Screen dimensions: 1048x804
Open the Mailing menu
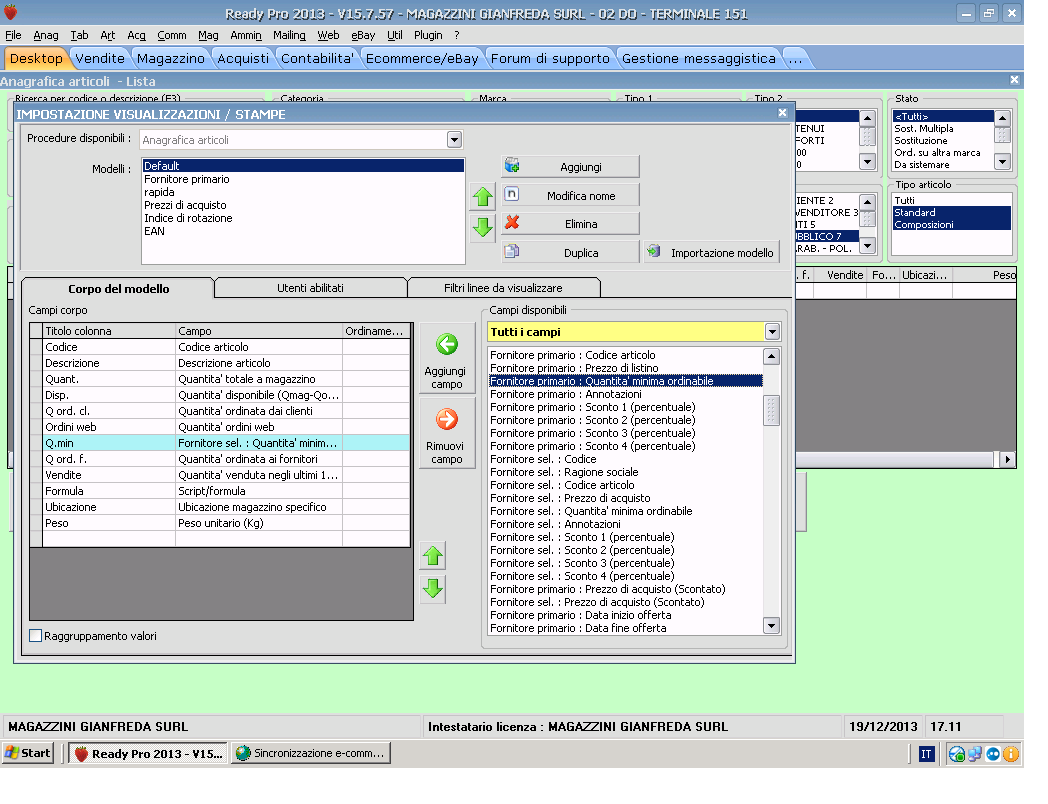289,35
